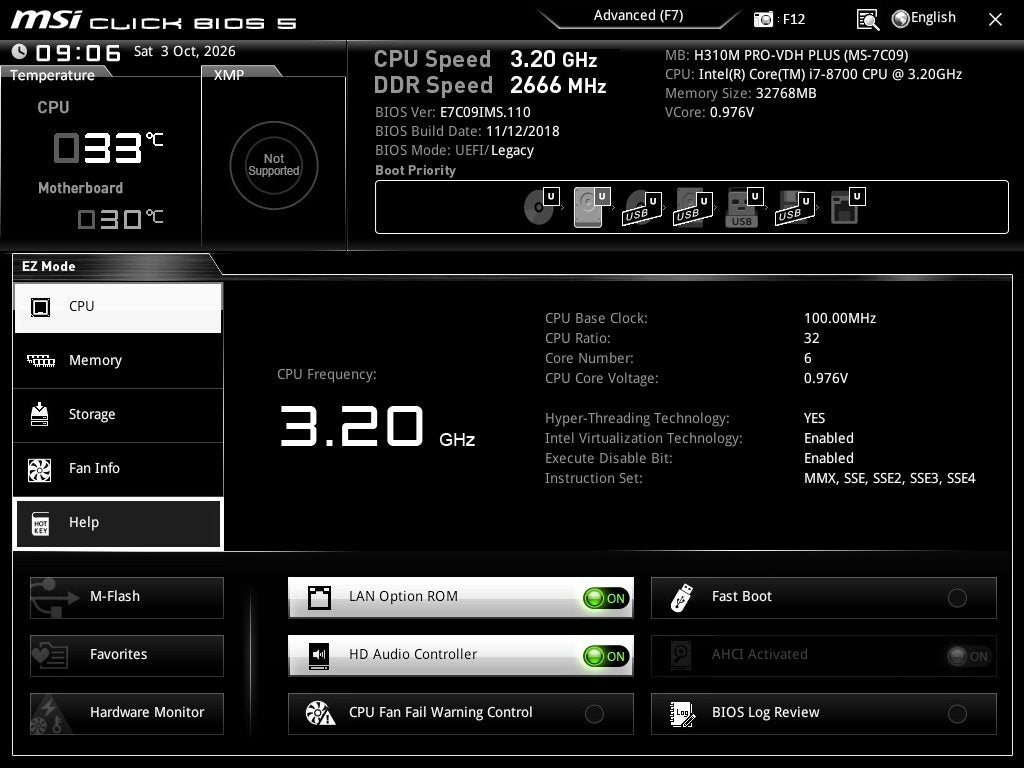
Task: Click the 09:06 clock time
Action: pyautogui.click(x=78, y=52)
